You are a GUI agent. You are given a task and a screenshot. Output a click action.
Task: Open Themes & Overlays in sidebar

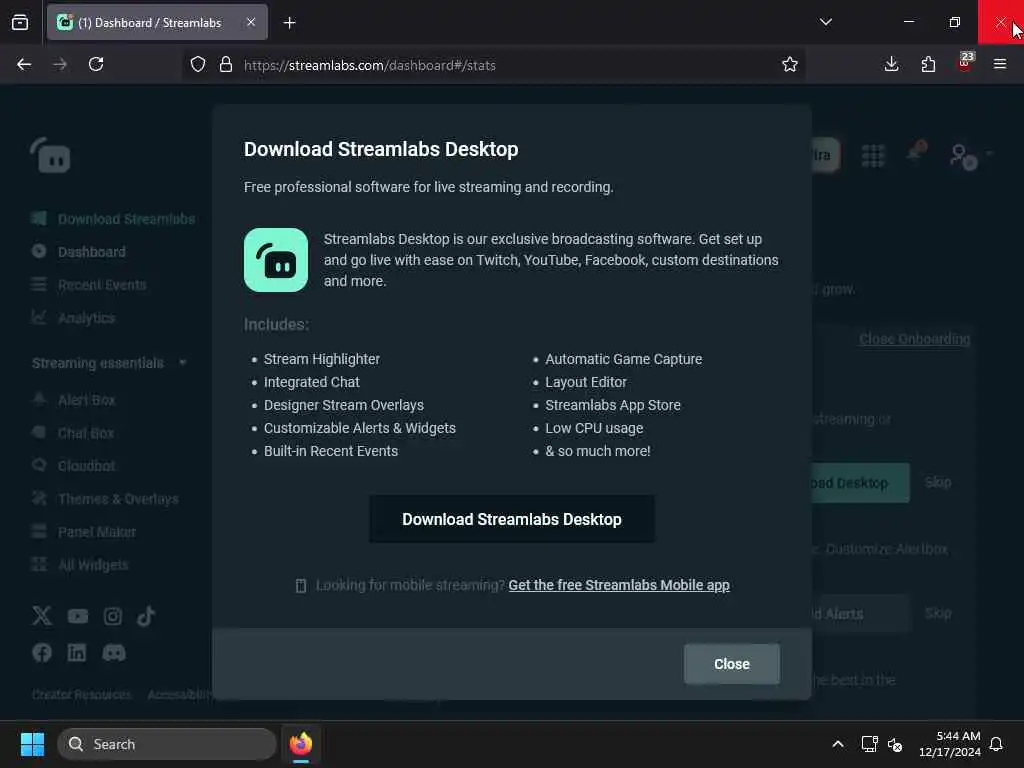point(104,499)
